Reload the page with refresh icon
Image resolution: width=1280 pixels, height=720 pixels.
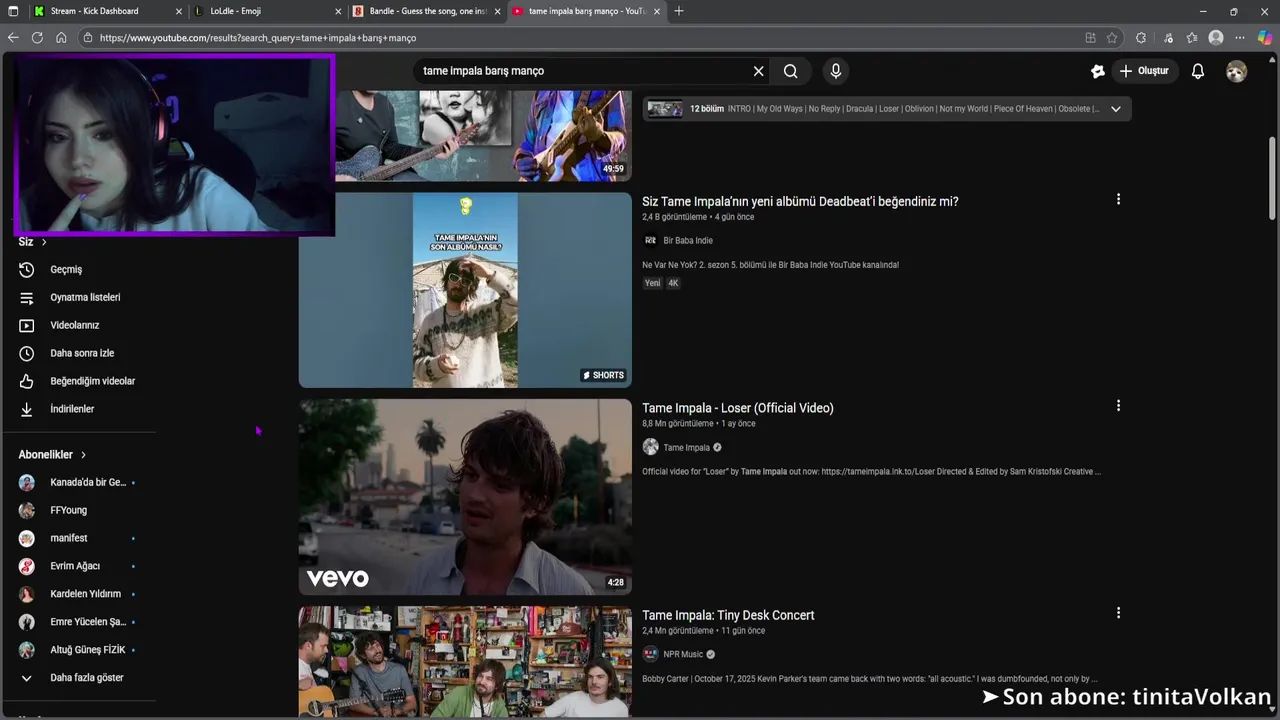tap(37, 38)
